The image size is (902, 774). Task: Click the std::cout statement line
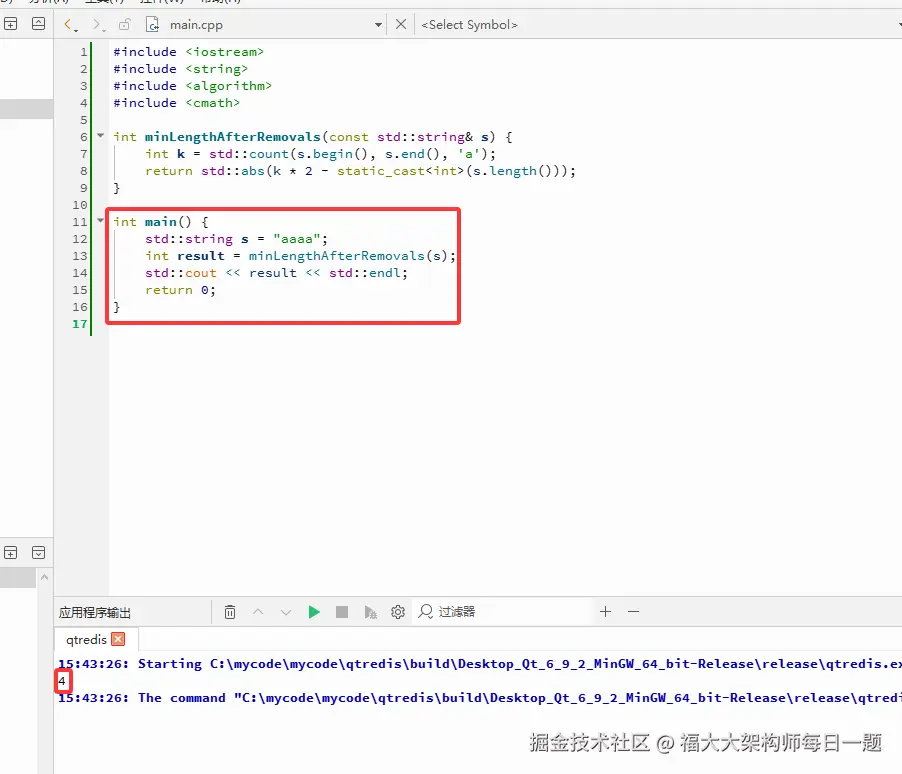coord(277,273)
